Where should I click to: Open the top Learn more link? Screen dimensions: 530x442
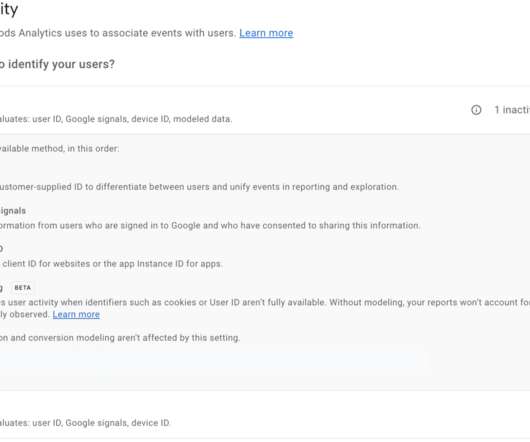tap(266, 33)
